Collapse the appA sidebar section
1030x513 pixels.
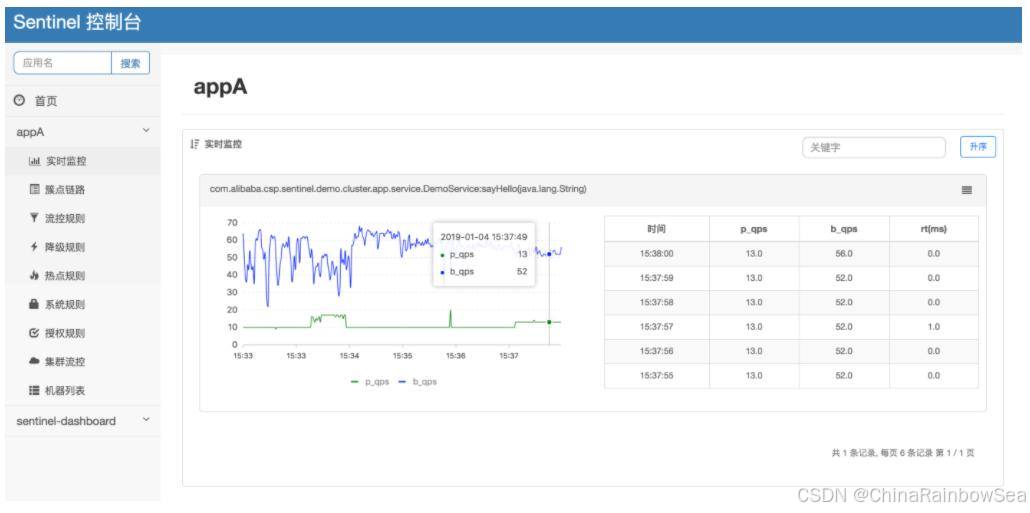[x=146, y=130]
